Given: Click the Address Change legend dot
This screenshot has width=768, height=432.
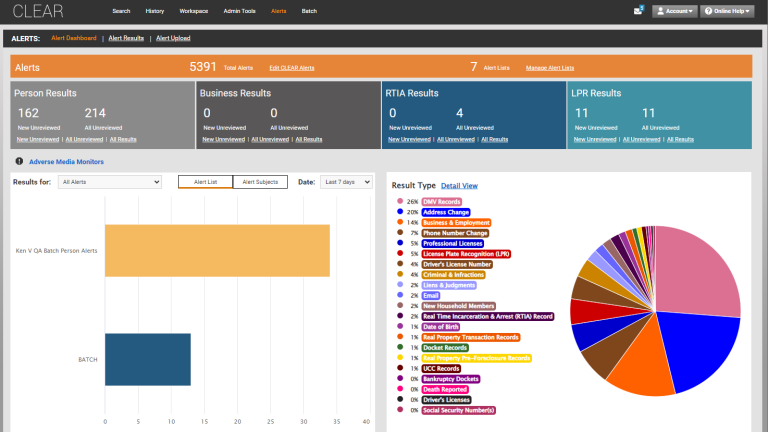Looking at the screenshot, I should [400, 212].
